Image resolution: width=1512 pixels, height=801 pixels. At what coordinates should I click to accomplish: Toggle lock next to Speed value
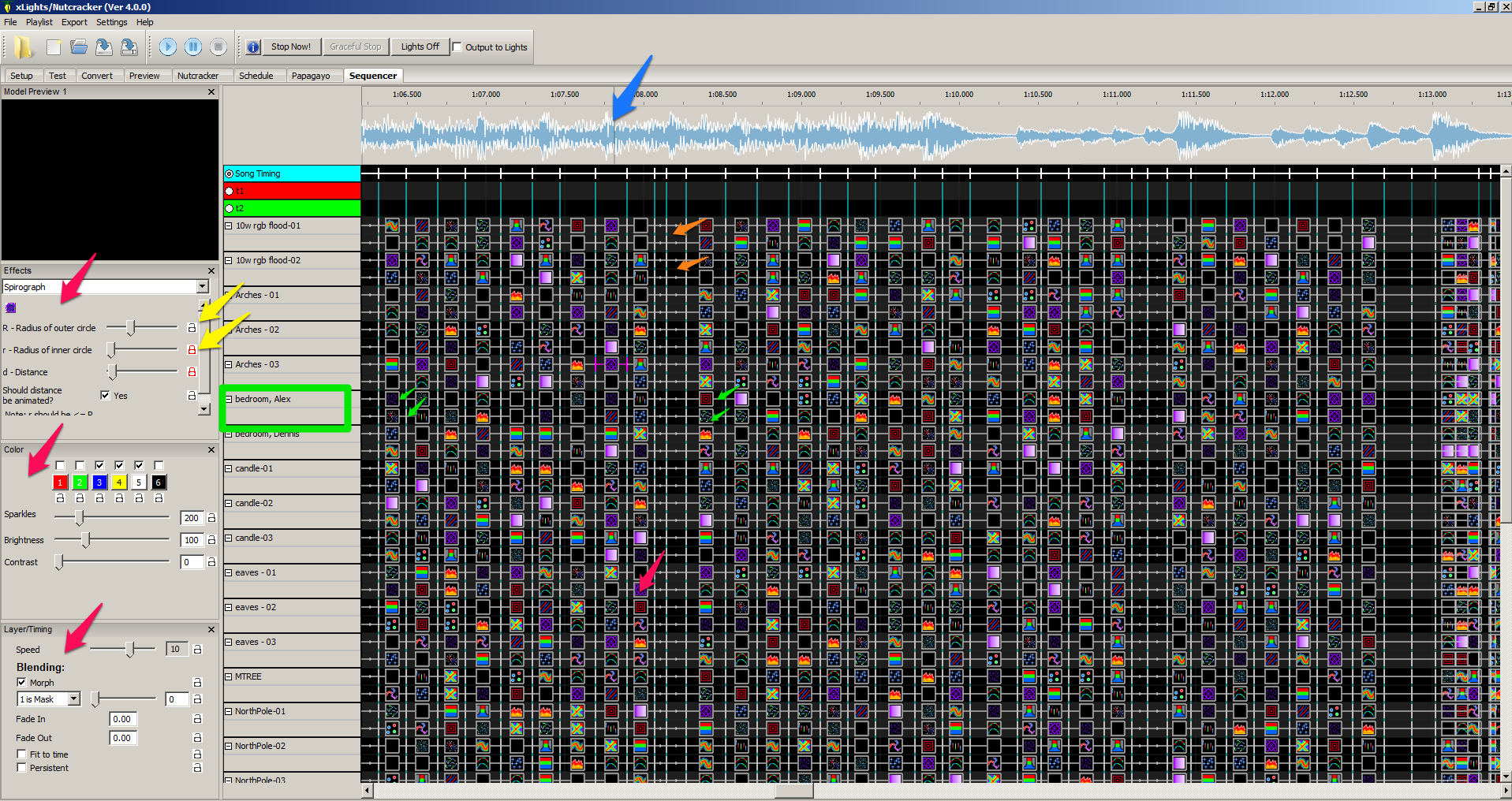197,649
